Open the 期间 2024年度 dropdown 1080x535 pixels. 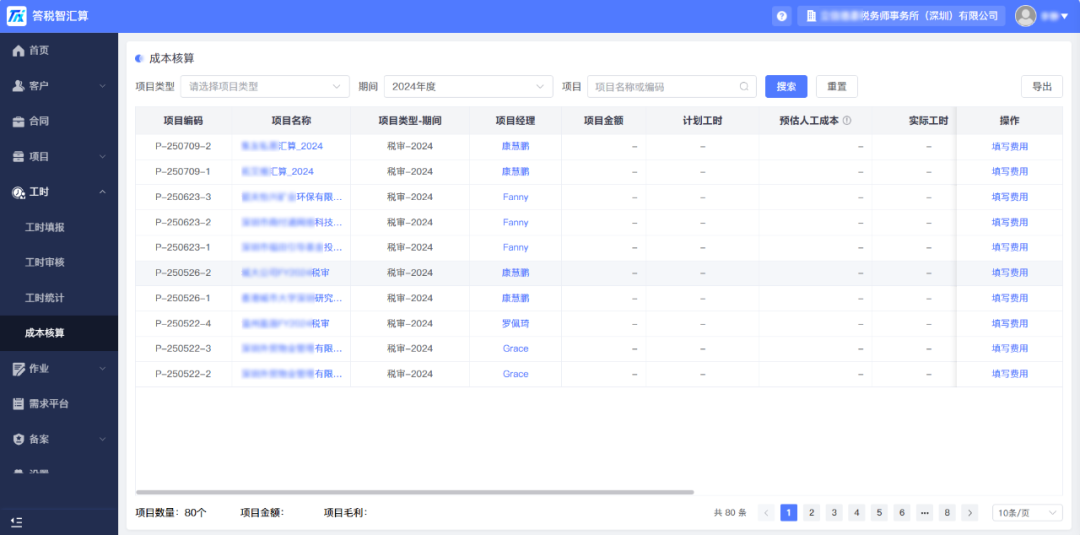click(x=468, y=87)
